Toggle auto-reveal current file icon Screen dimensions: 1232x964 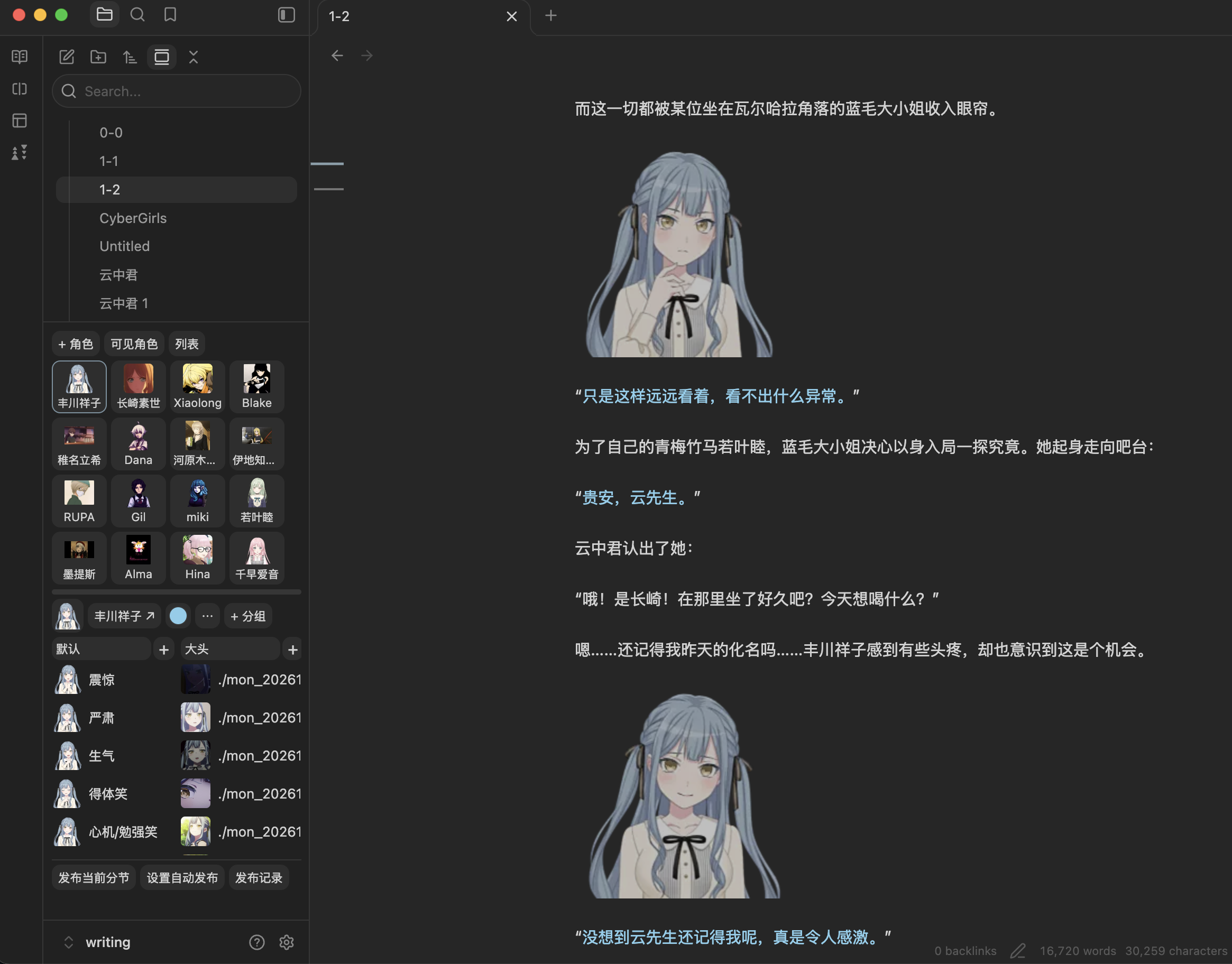click(161, 57)
